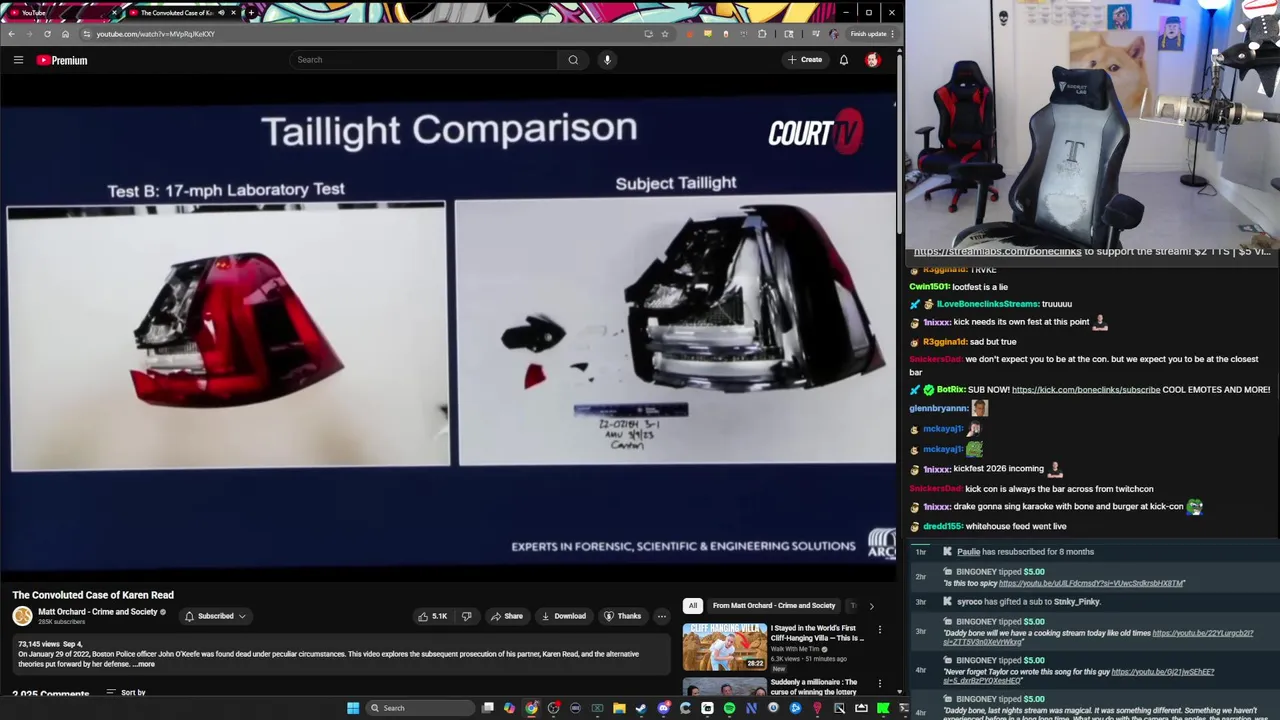Open options for Cliff-Hanging Villa video
This screenshot has width=1280, height=720.
tap(880, 630)
